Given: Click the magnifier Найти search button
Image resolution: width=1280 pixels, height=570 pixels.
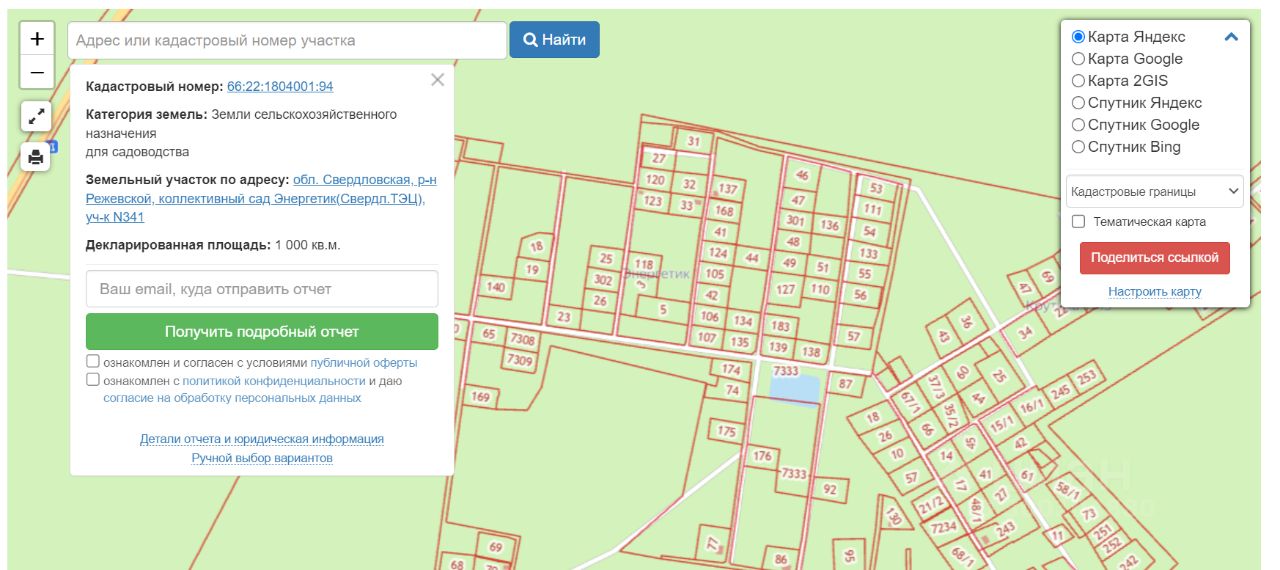Looking at the screenshot, I should [555, 40].
